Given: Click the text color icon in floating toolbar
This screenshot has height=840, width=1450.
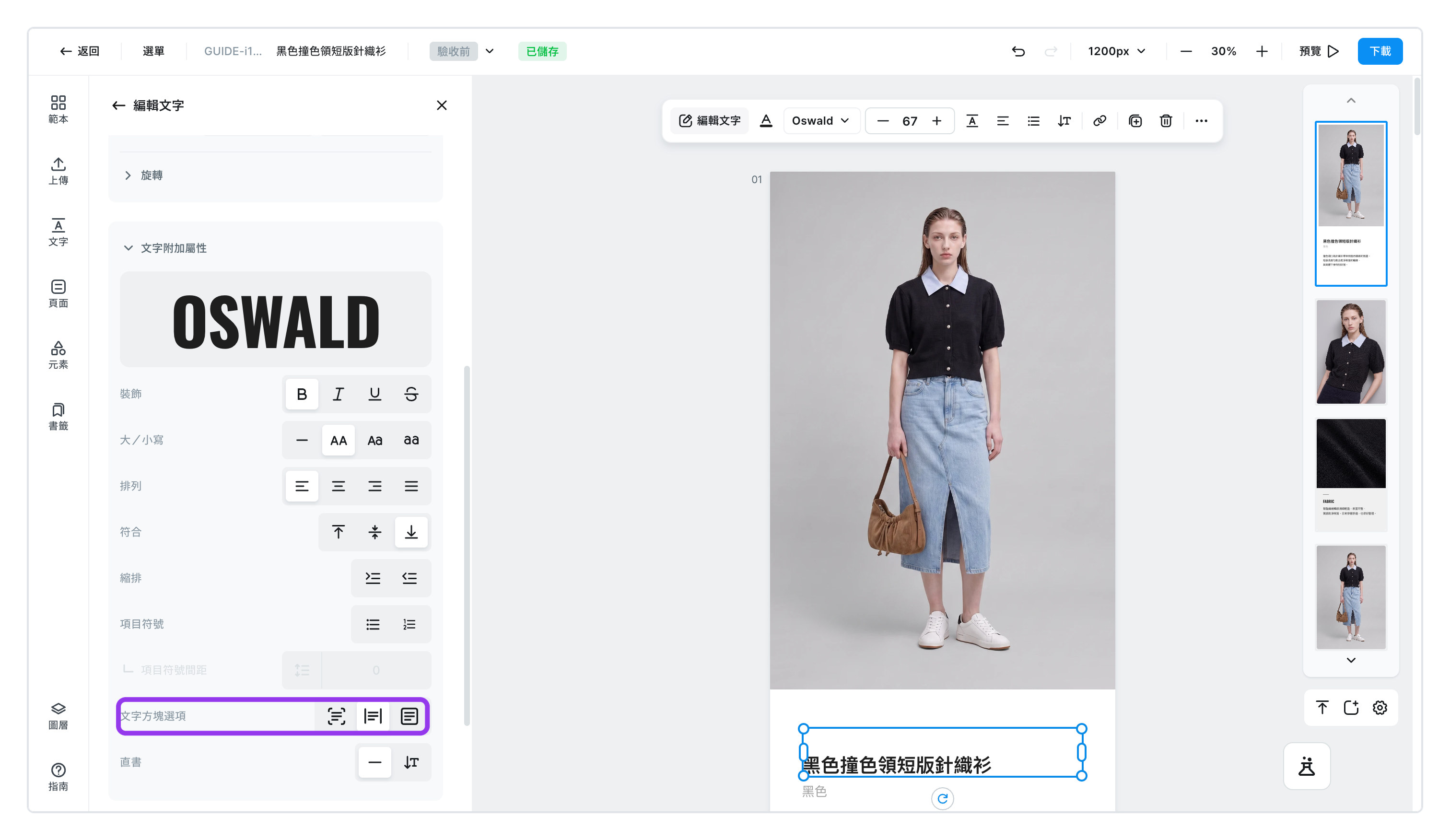Looking at the screenshot, I should coord(766,121).
